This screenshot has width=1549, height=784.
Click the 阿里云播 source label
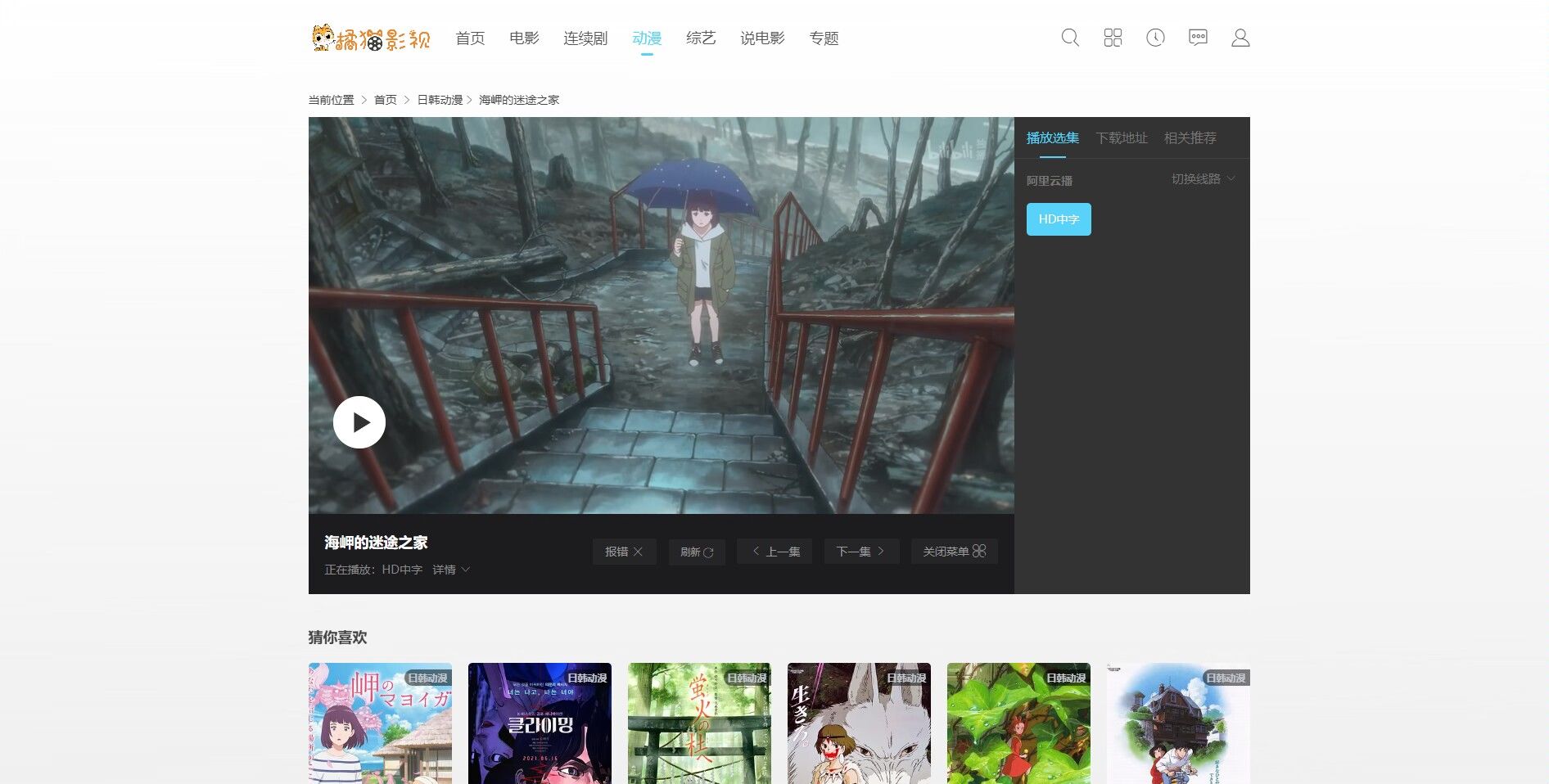pyautogui.click(x=1050, y=181)
